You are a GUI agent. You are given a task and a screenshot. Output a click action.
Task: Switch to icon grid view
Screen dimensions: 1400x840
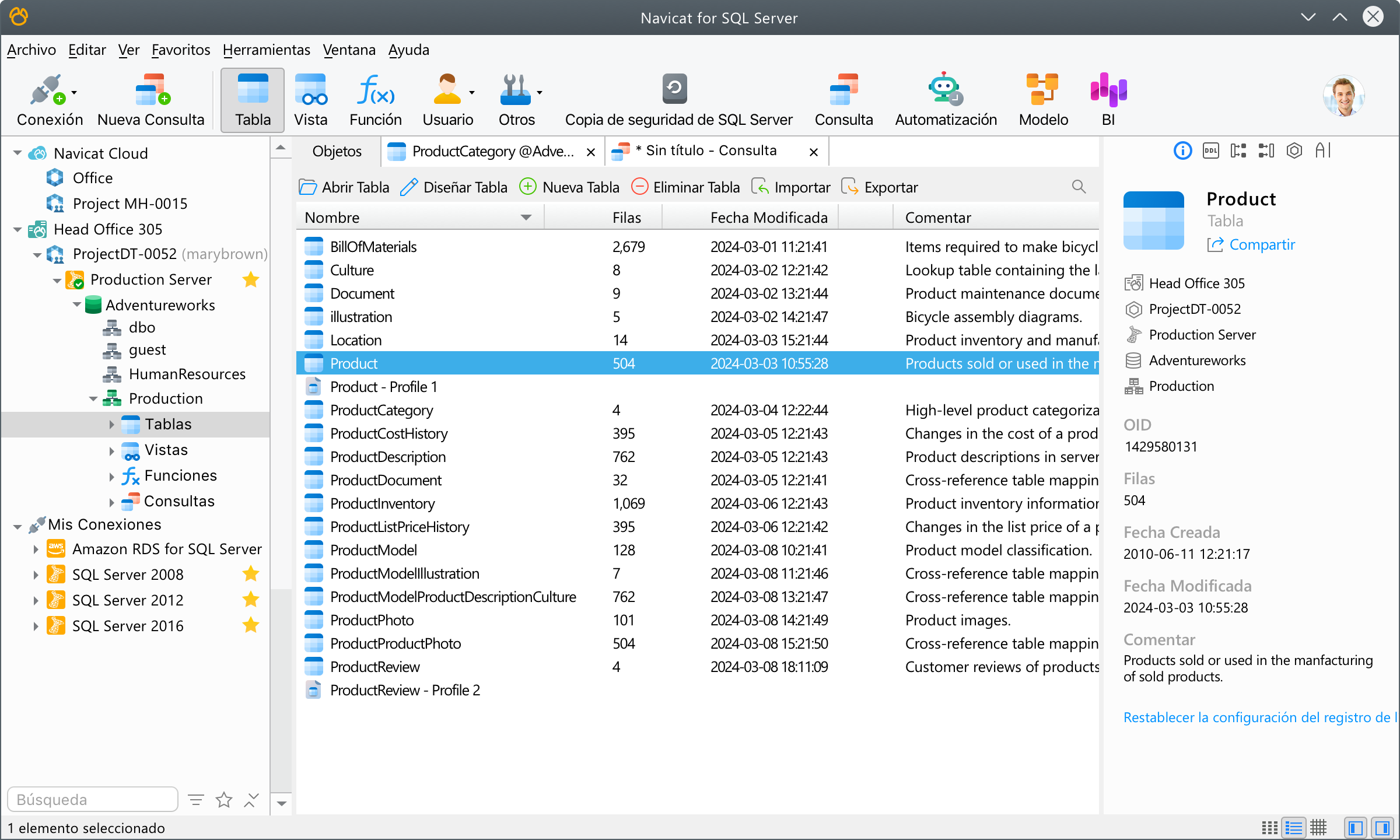pyautogui.click(x=1269, y=828)
